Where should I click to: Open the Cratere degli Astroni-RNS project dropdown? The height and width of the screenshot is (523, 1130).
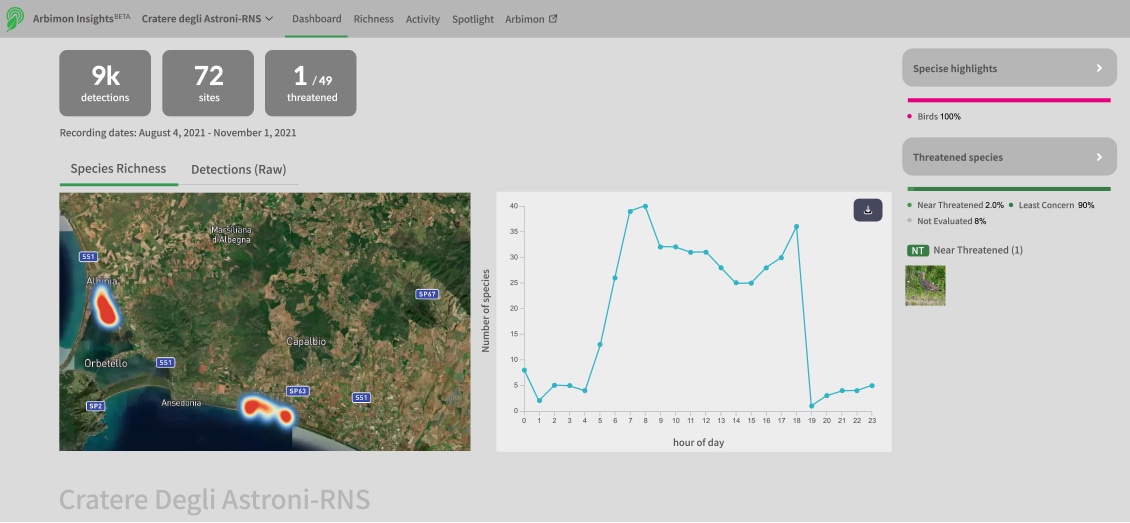[x=208, y=19]
